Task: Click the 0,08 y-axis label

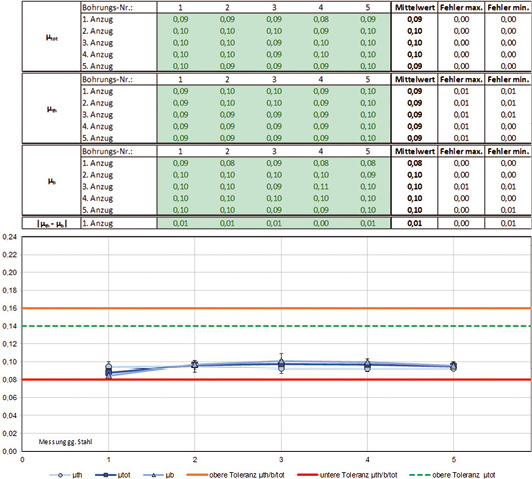Action: click(x=10, y=380)
